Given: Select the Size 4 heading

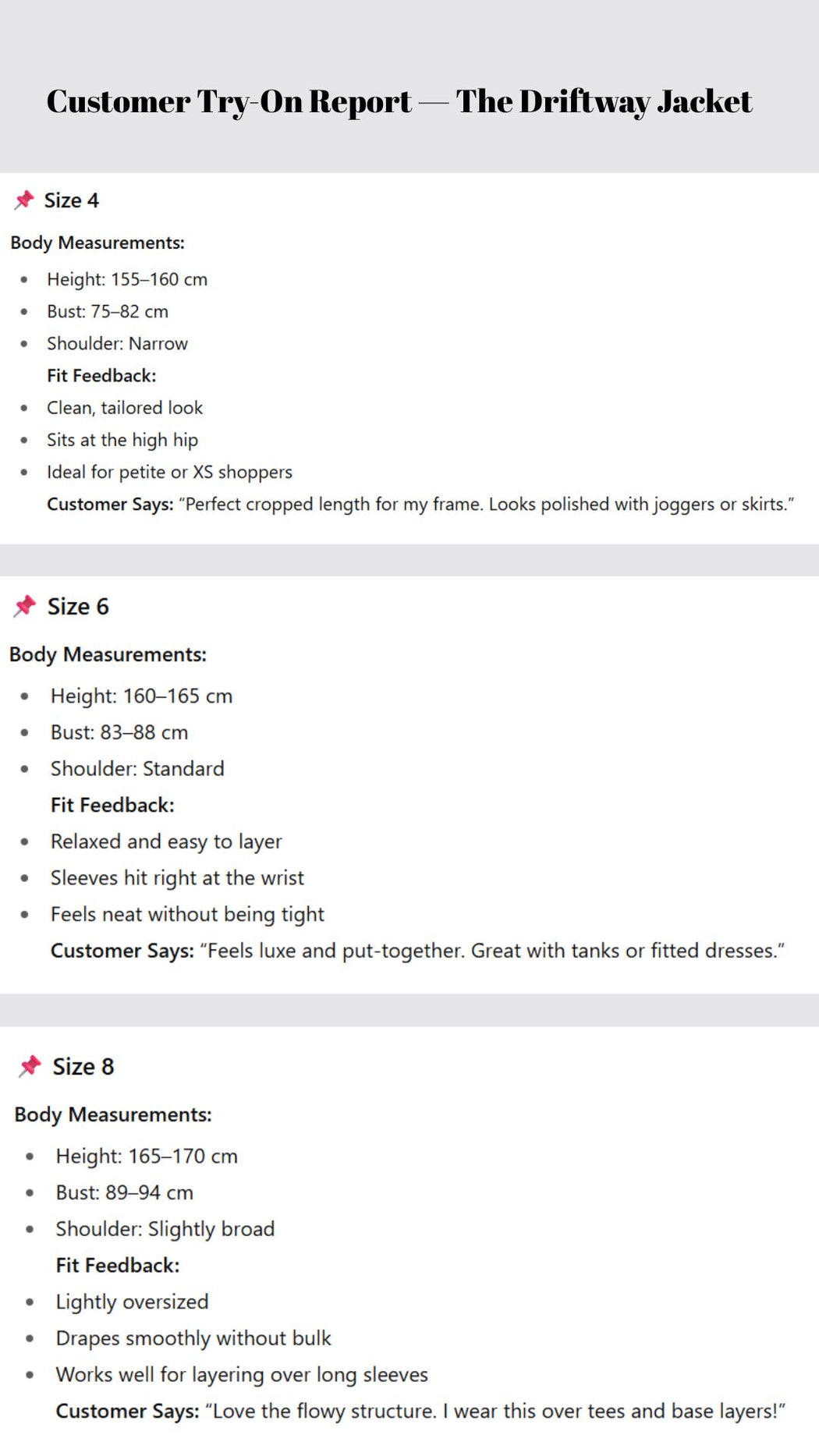Looking at the screenshot, I should pos(72,200).
